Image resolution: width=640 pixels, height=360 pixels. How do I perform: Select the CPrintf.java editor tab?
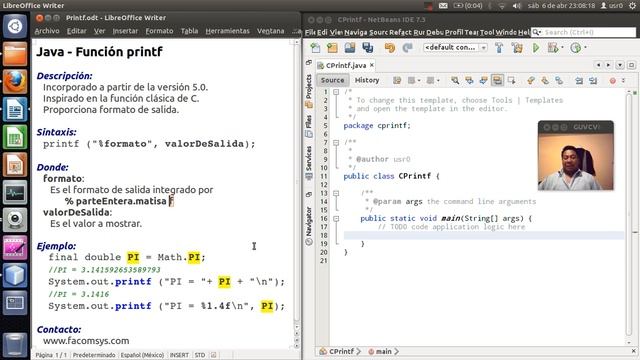345,65
